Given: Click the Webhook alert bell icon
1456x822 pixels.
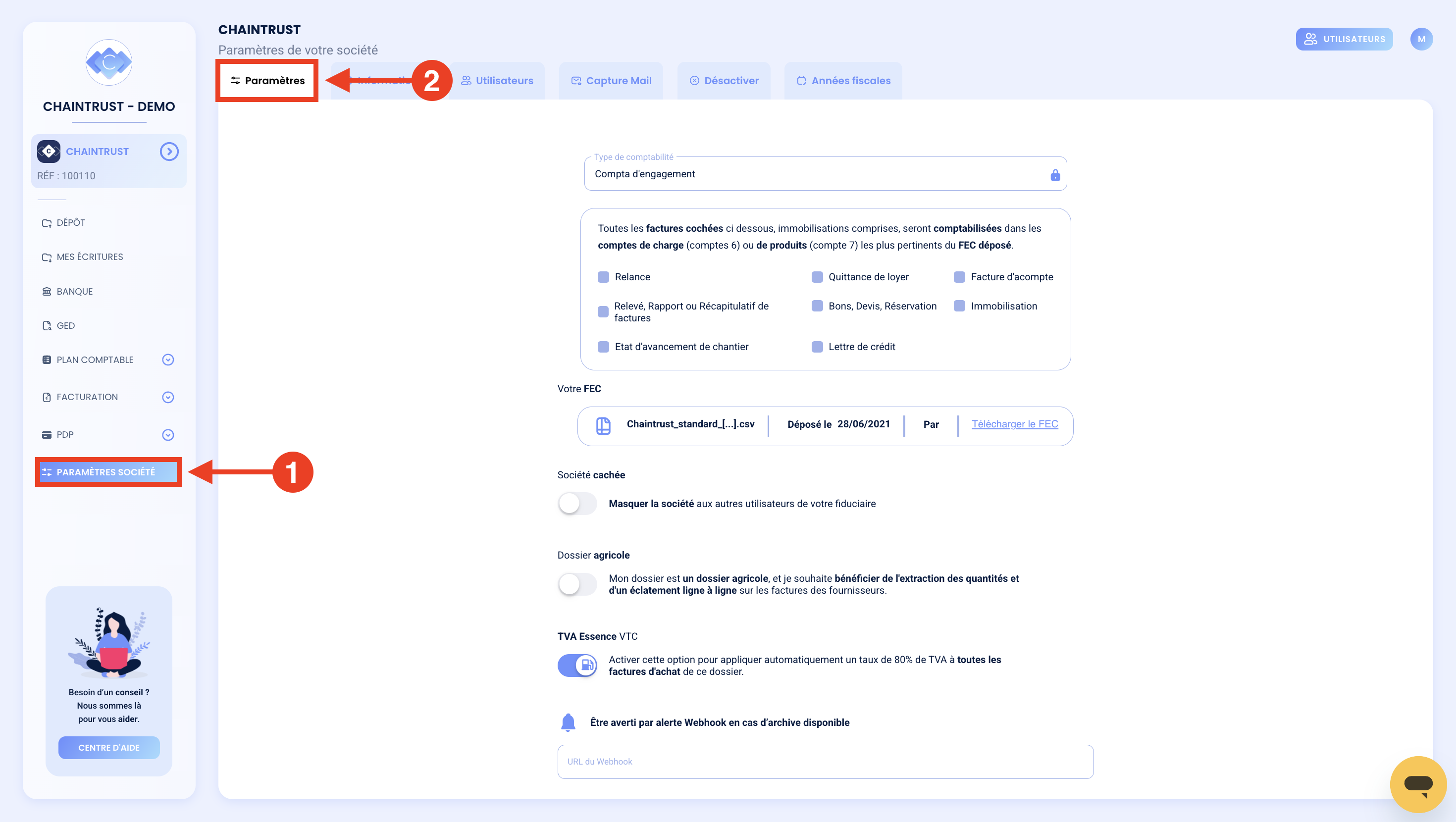Looking at the screenshot, I should click(568, 722).
